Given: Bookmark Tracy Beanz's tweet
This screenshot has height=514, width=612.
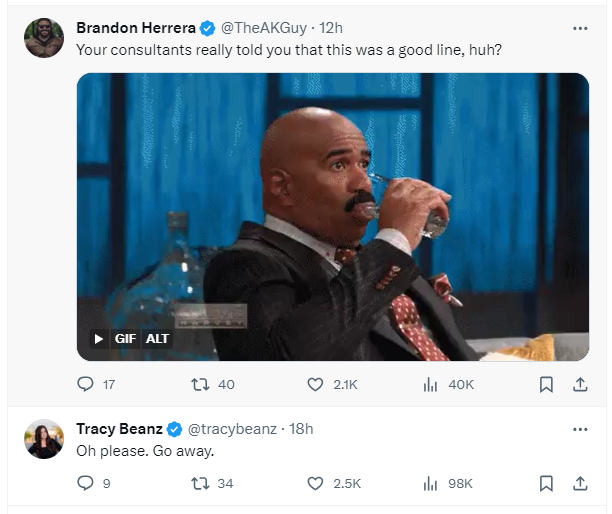Looking at the screenshot, I should (546, 484).
